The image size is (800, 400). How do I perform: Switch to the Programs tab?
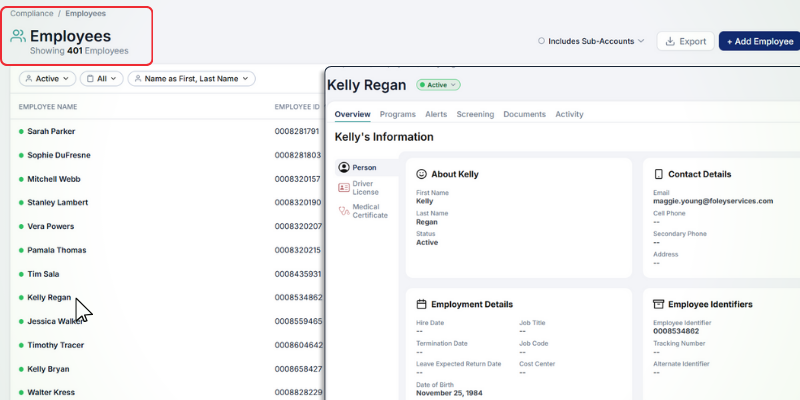coord(397,114)
